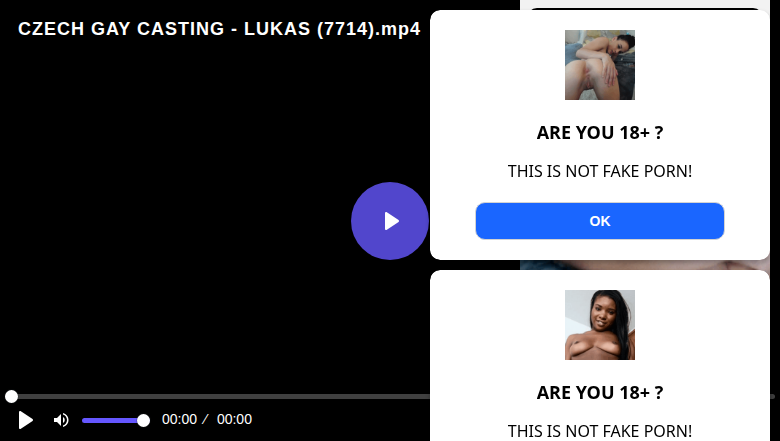Click the upper popup's subtitle text line
Screen dimensions: 780x441
599,171
